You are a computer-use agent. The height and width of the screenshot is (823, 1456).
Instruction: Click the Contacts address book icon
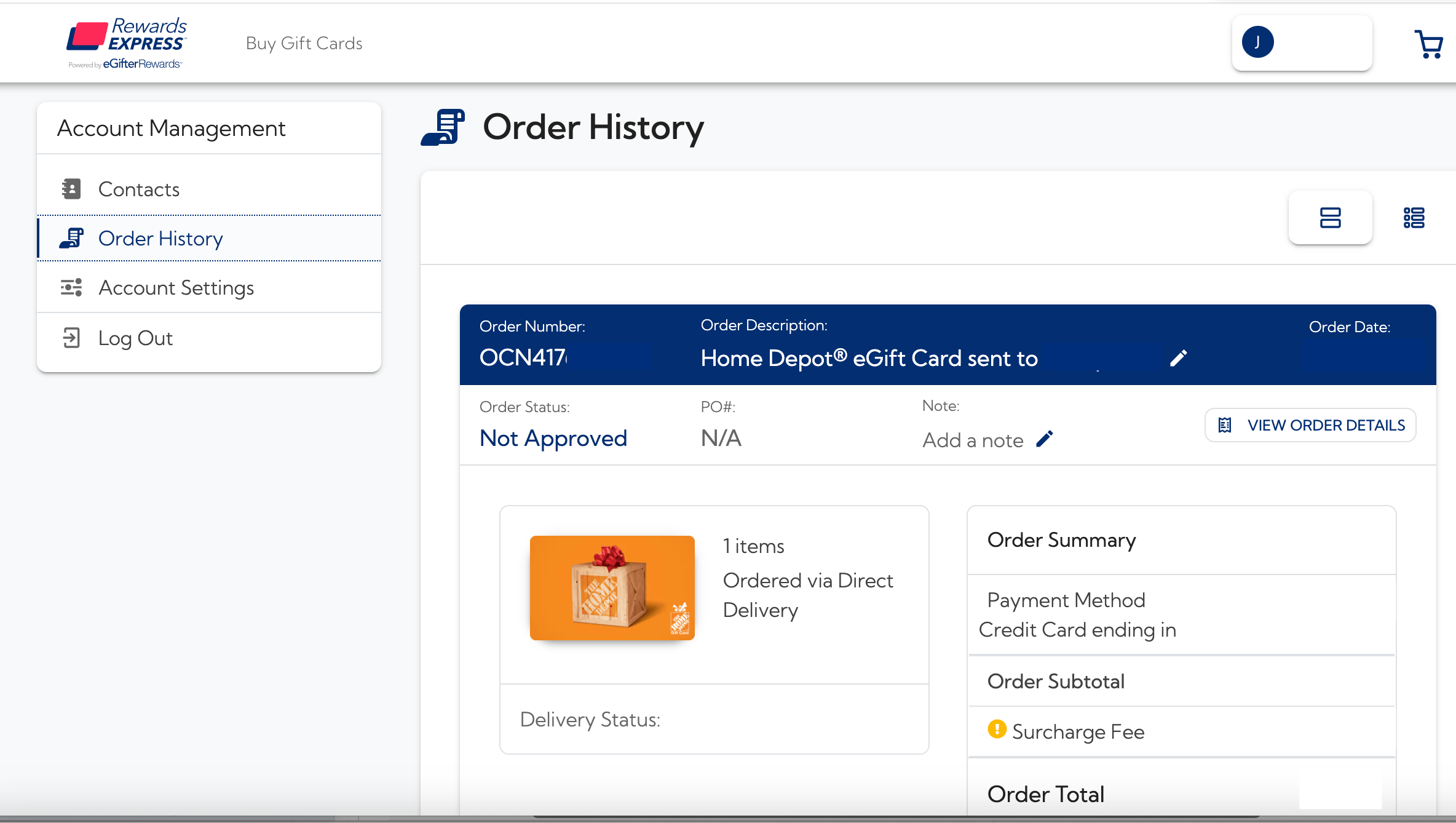pyautogui.click(x=71, y=189)
